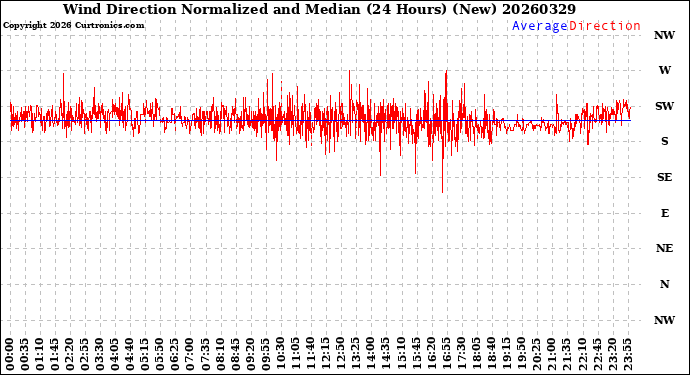Image resolution: width=690 pixels, height=375 pixels.
Task: Click the 21:00 time axis label
Action: pos(551,355)
